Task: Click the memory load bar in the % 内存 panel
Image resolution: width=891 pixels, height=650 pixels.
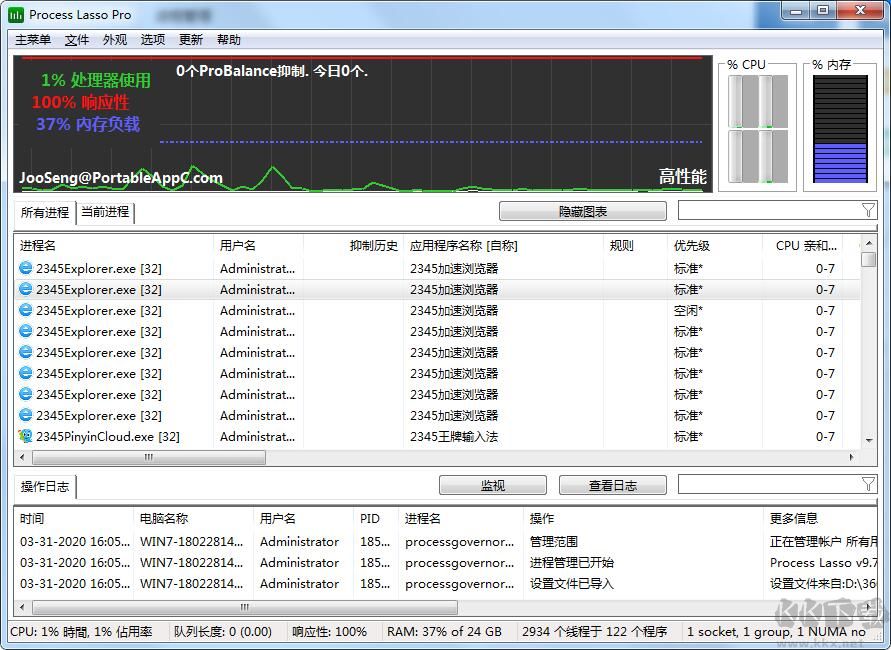Action: click(x=840, y=163)
